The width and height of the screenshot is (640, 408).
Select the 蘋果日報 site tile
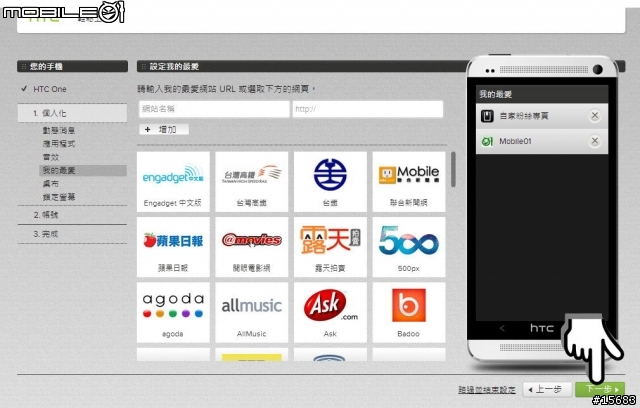[173, 247]
